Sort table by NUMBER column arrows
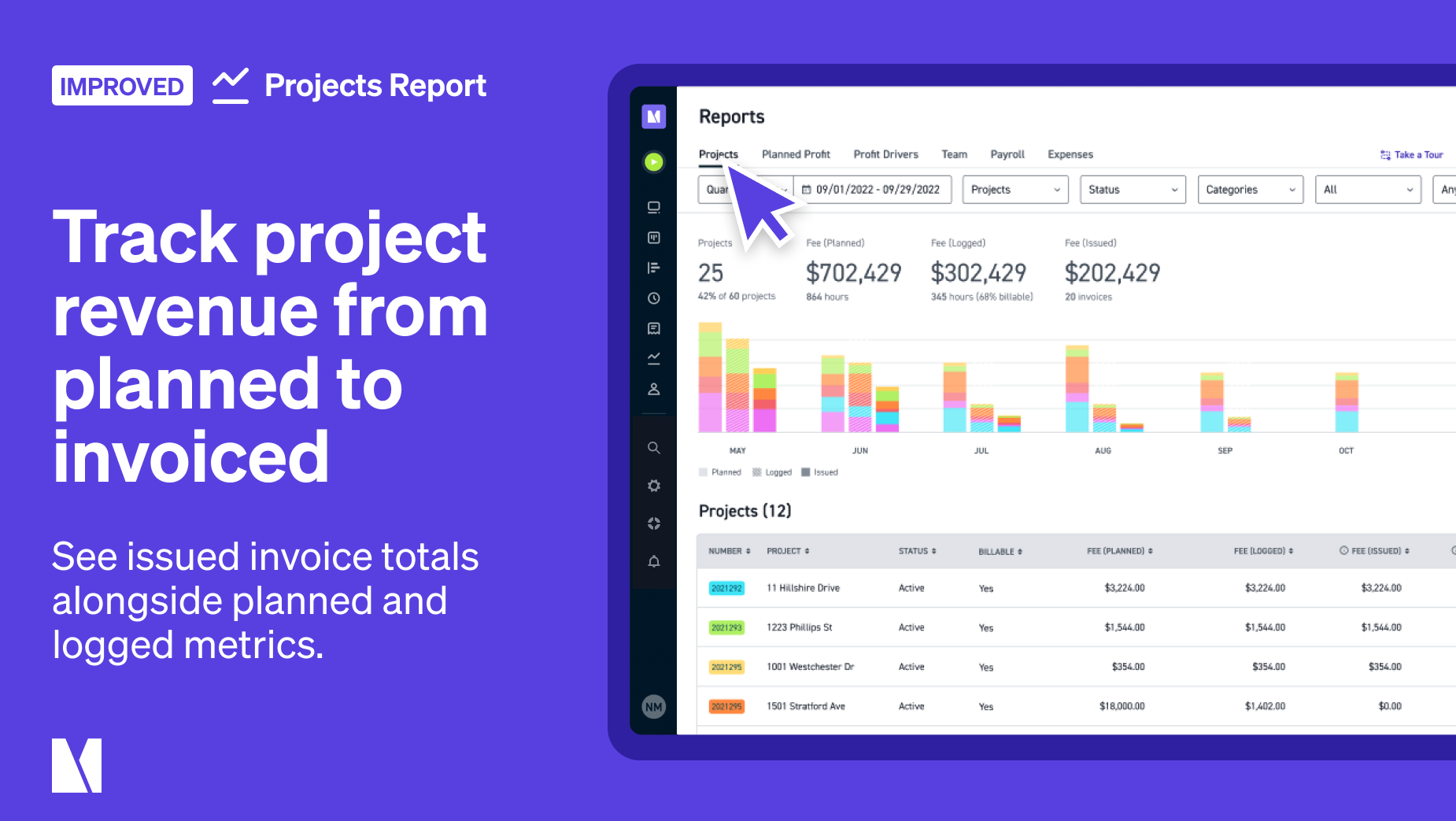 748,552
